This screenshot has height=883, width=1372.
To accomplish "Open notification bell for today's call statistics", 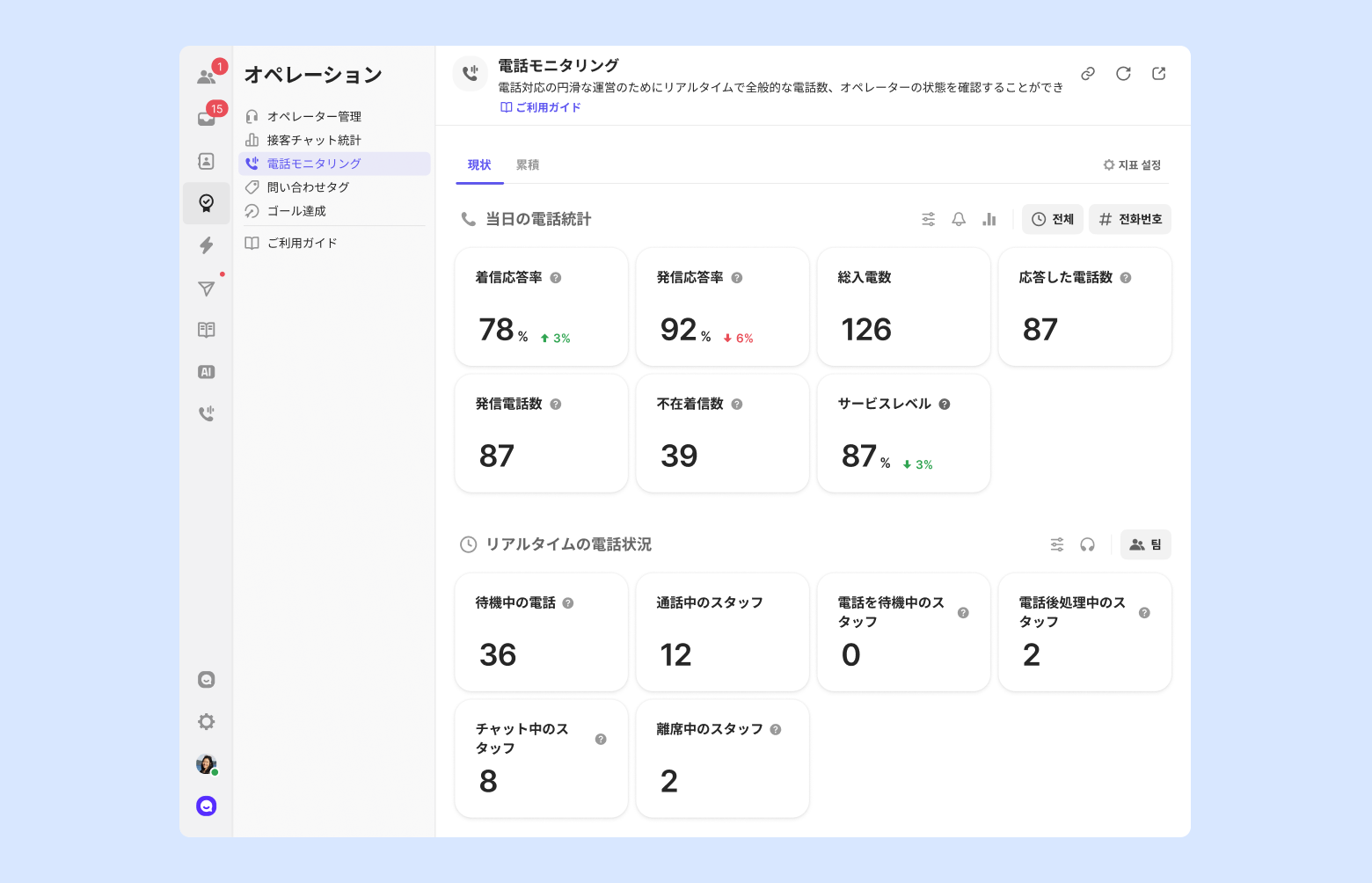I will coord(959,219).
